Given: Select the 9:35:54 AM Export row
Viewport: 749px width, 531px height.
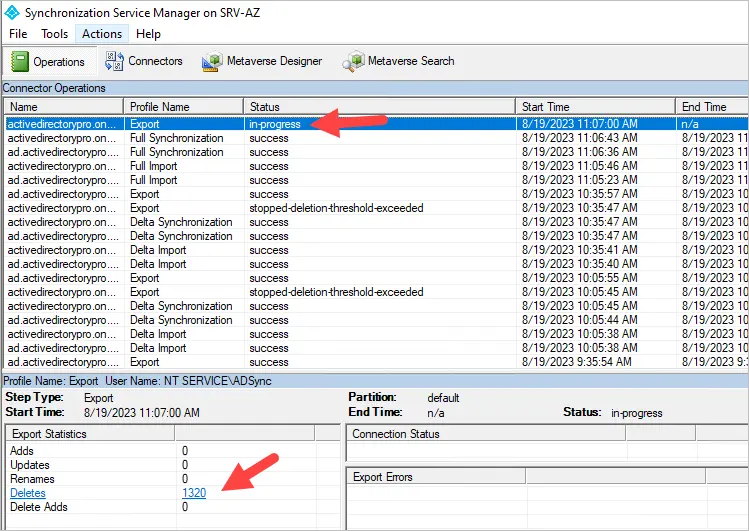Looking at the screenshot, I should point(376,362).
